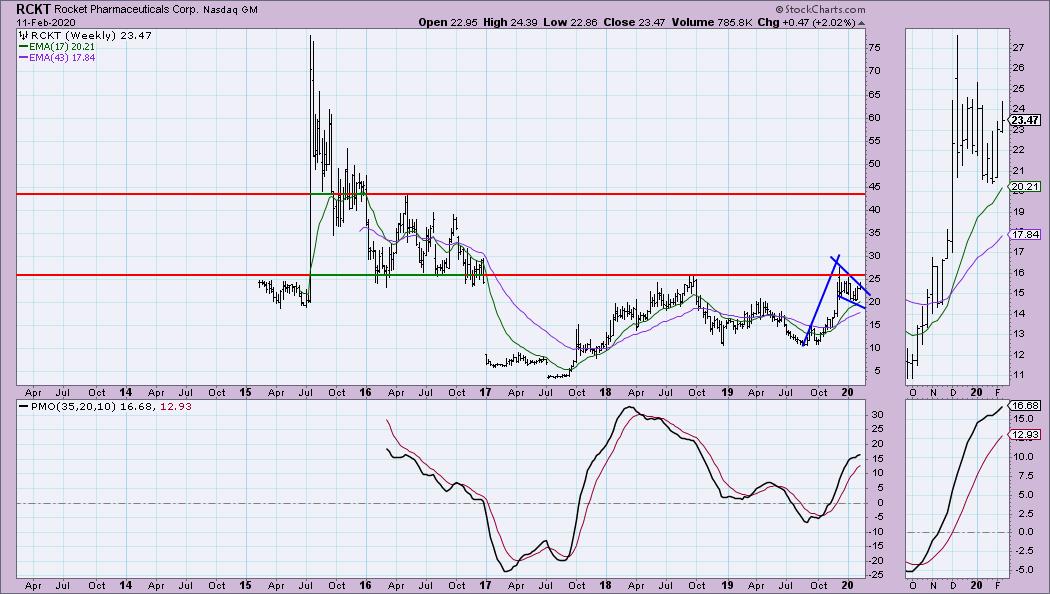Click the 45 label on the price axis
The width and height of the screenshot is (1050, 594).
pyautogui.click(x=874, y=186)
